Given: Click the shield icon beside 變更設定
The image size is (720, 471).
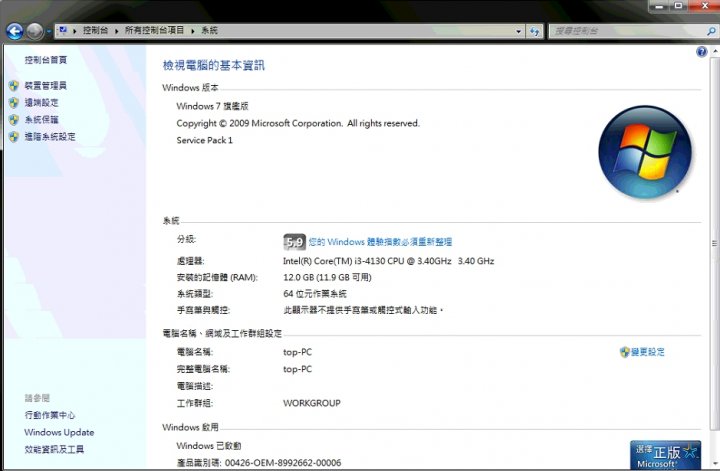Looking at the screenshot, I should point(624,352).
